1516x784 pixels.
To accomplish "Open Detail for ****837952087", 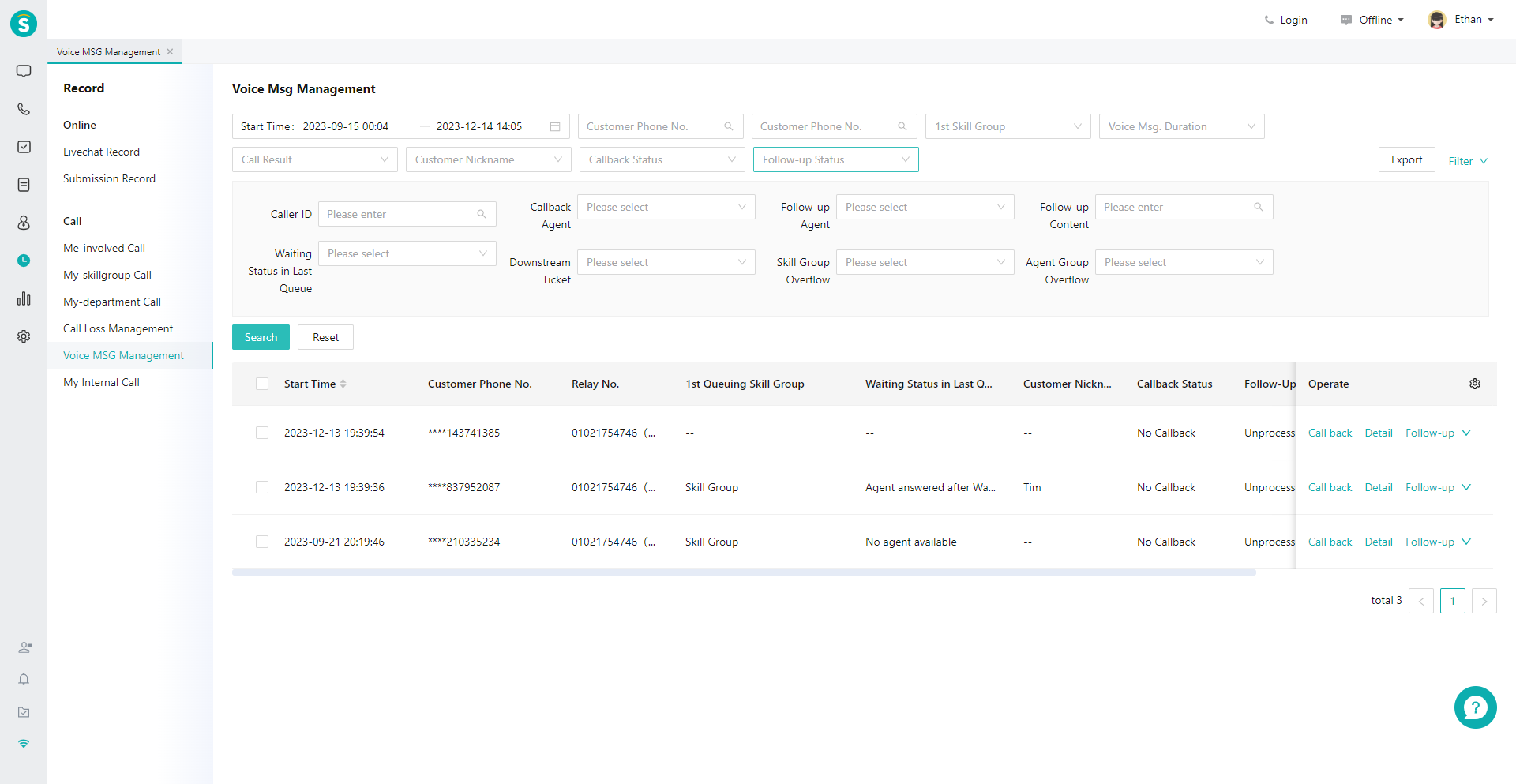I will 1379,487.
